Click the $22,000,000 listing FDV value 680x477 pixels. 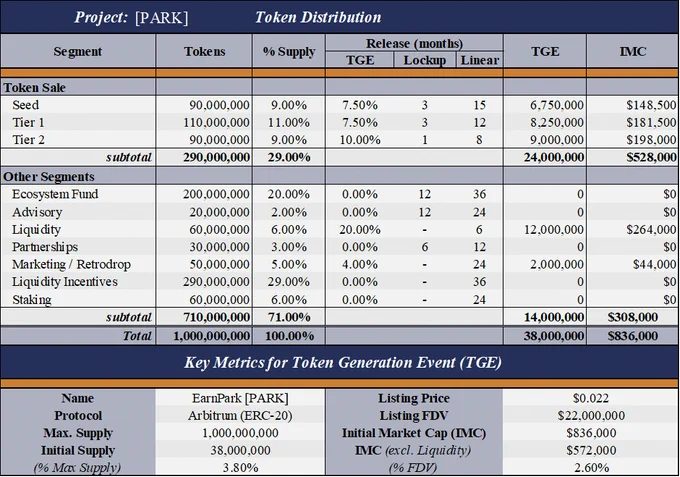591,416
